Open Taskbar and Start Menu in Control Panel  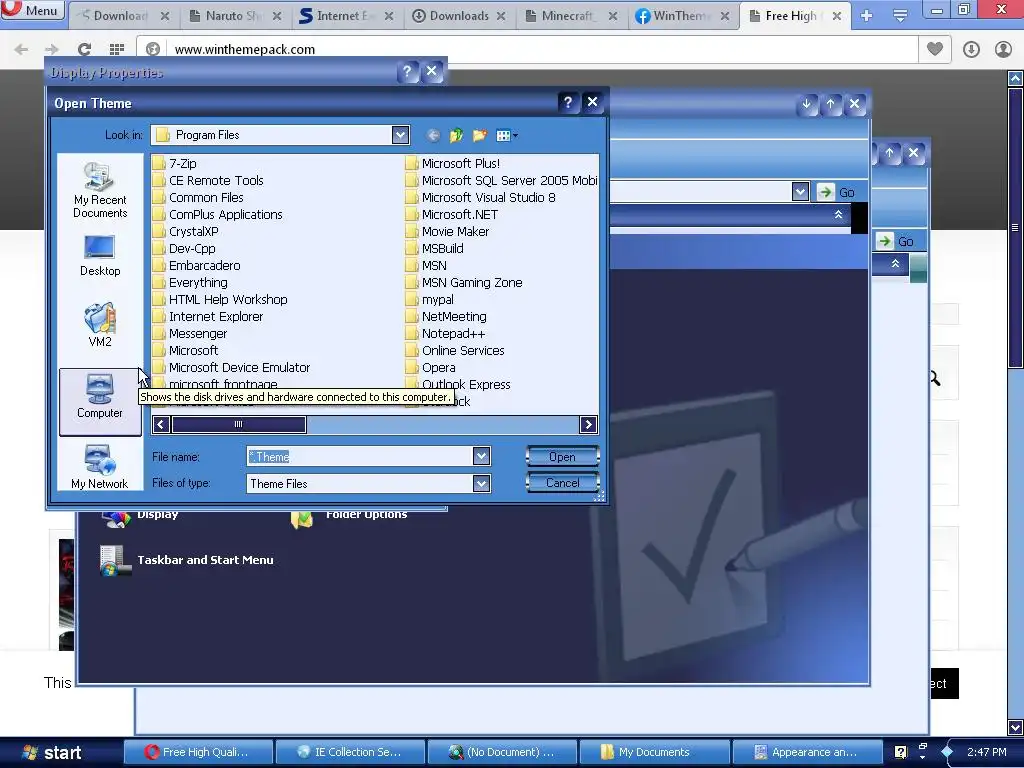[187, 560]
